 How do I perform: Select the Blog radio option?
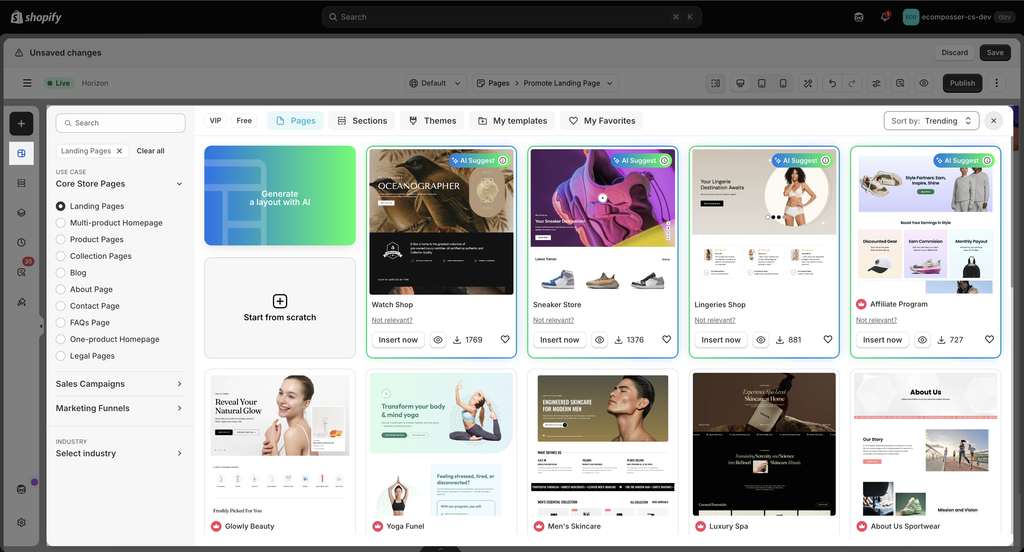pyautogui.click(x=61, y=272)
